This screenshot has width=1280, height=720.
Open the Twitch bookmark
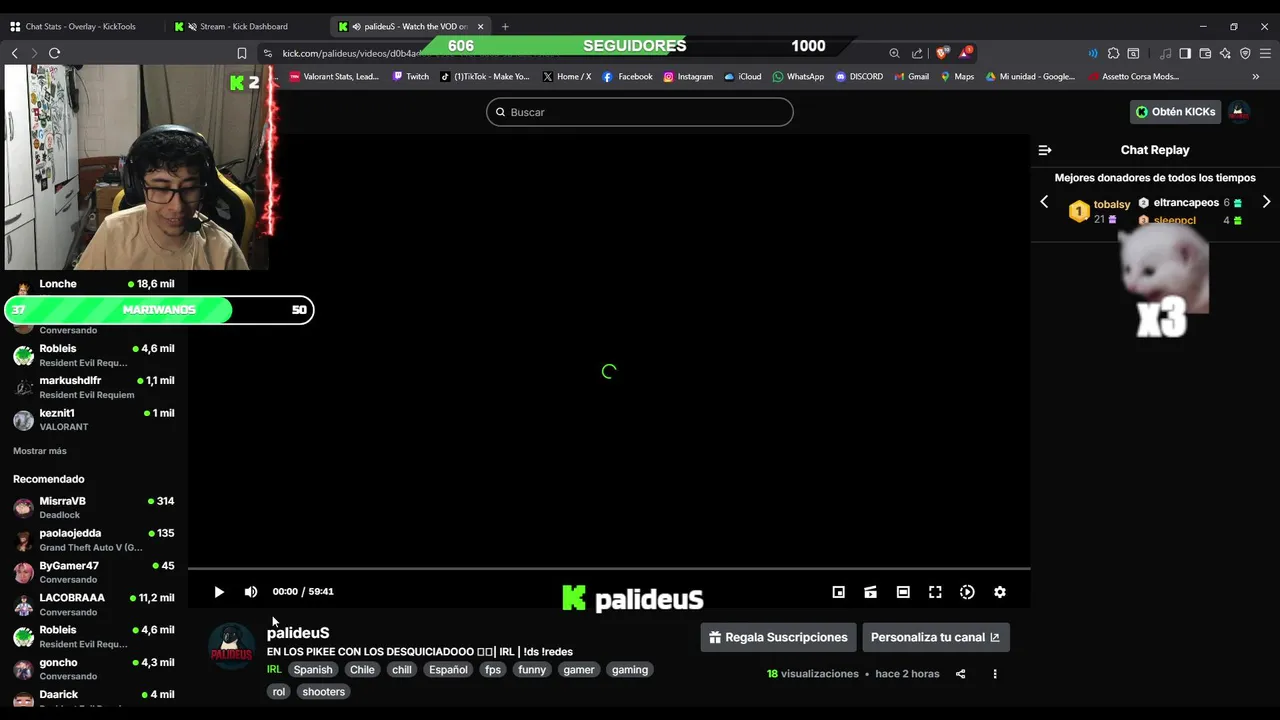[411, 76]
